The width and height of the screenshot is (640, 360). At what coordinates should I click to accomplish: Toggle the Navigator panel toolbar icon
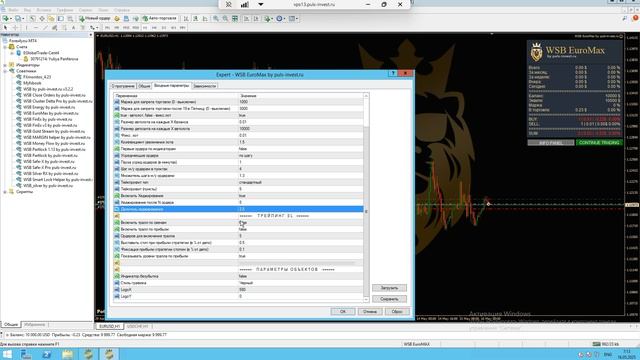[51, 18]
